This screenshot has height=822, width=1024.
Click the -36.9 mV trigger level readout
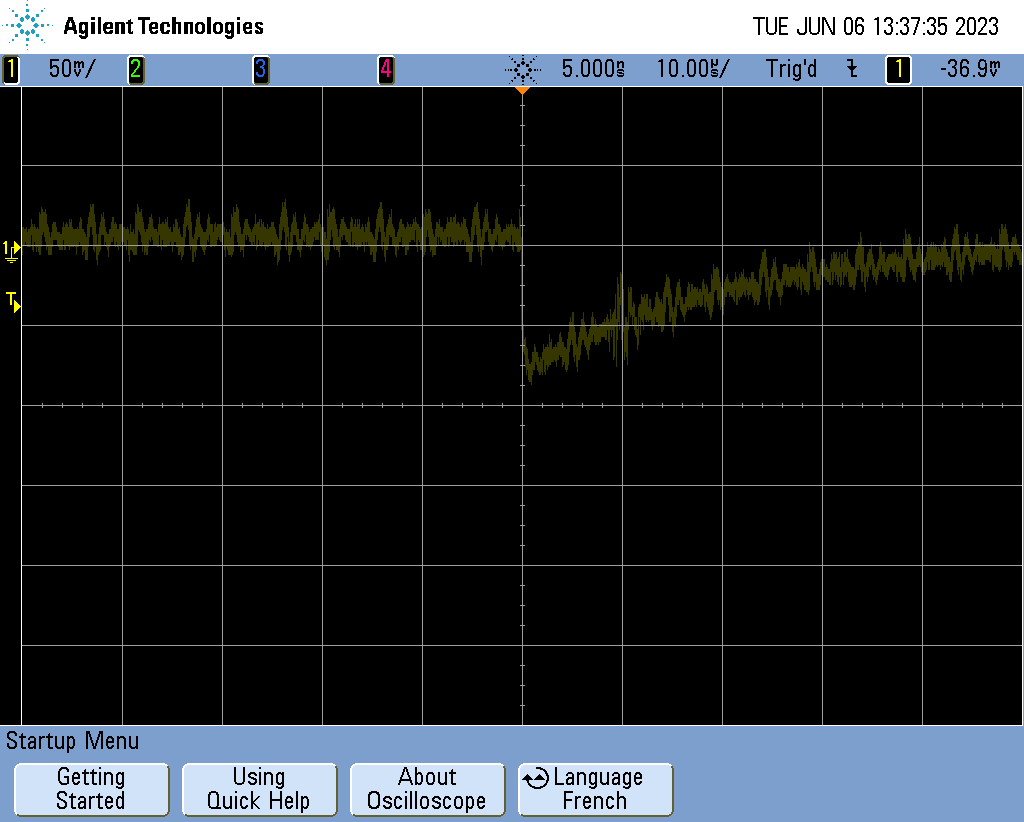(969, 70)
